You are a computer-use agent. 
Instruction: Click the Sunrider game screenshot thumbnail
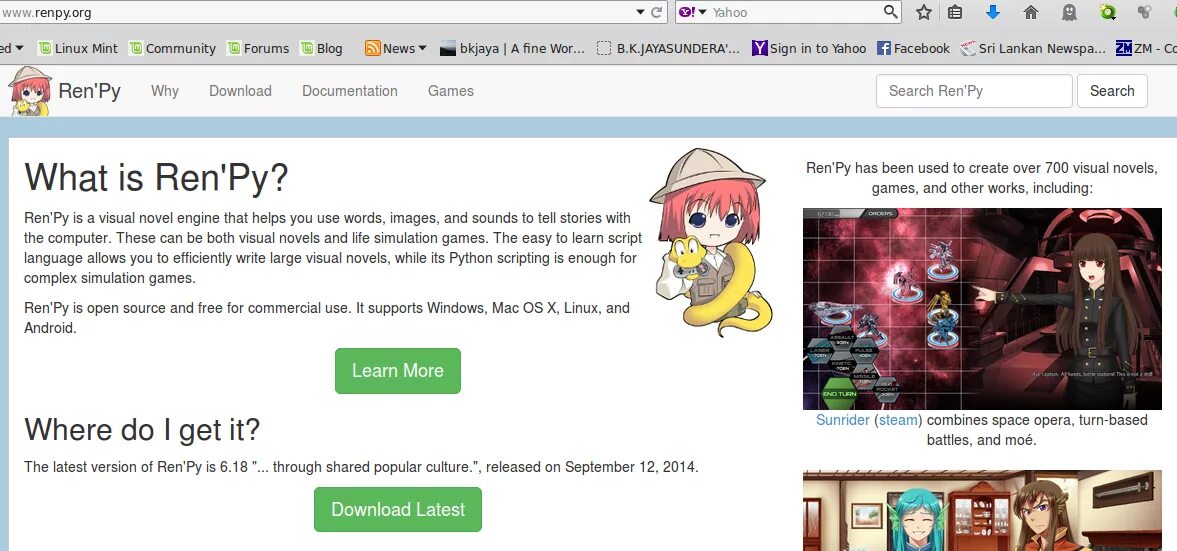click(x=982, y=309)
